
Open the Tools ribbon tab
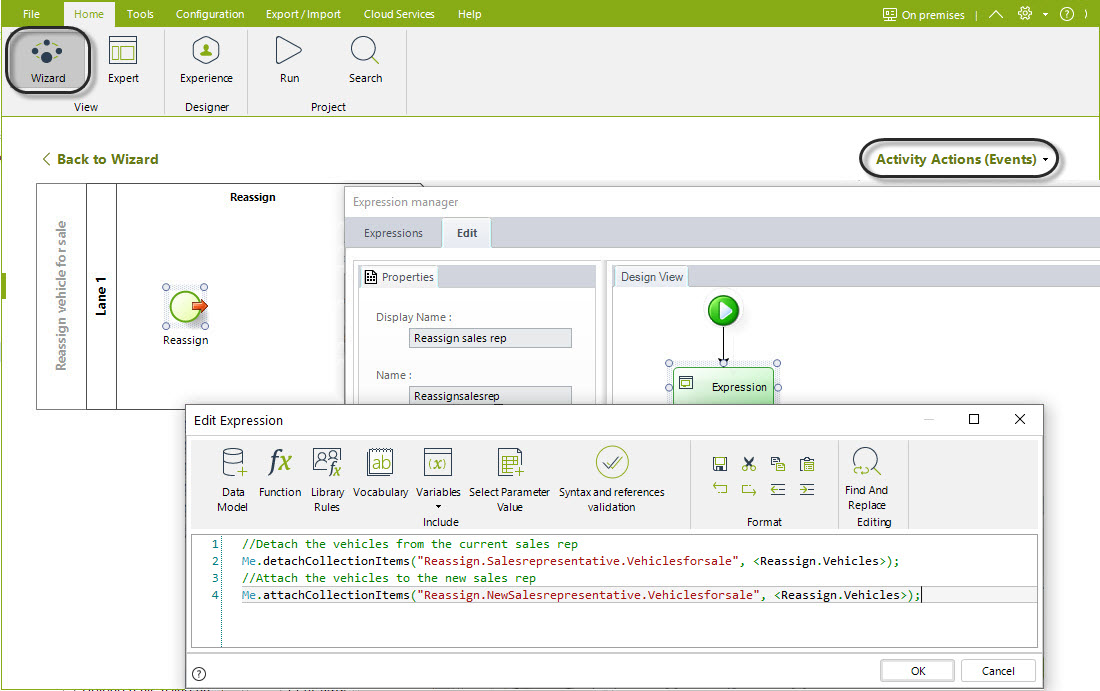click(140, 14)
